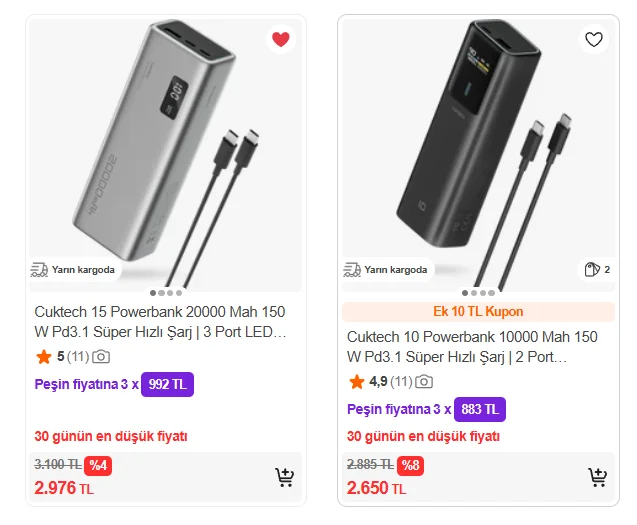The height and width of the screenshot is (525, 637).
Task: Add Cuktech 15 Powerbank to cart
Action: 284,477
